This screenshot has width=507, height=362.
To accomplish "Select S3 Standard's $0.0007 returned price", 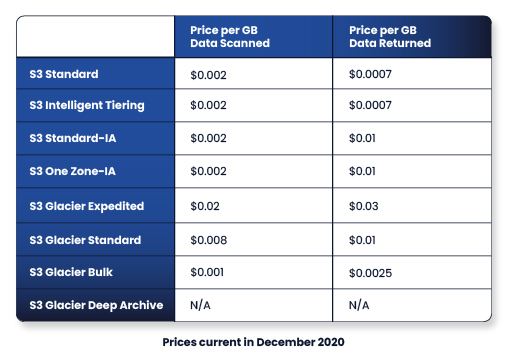I will [x=370, y=74].
